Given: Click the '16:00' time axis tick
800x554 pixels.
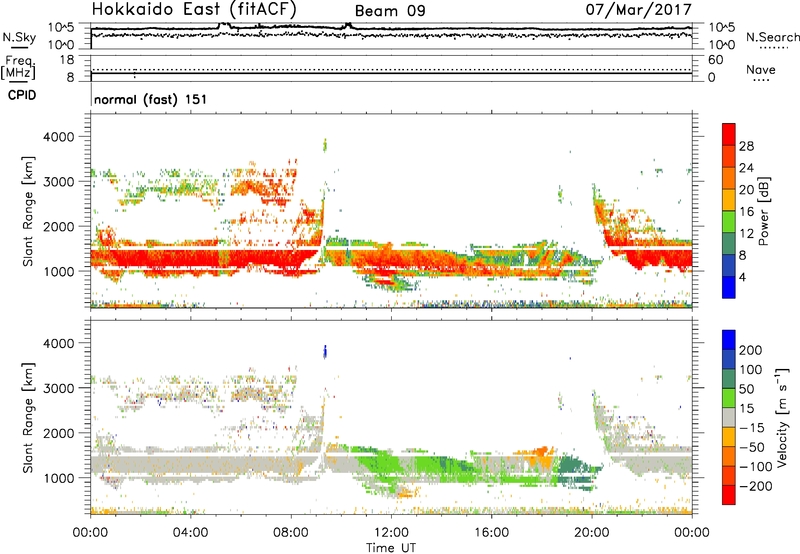Looking at the screenshot, I should coord(491,533).
